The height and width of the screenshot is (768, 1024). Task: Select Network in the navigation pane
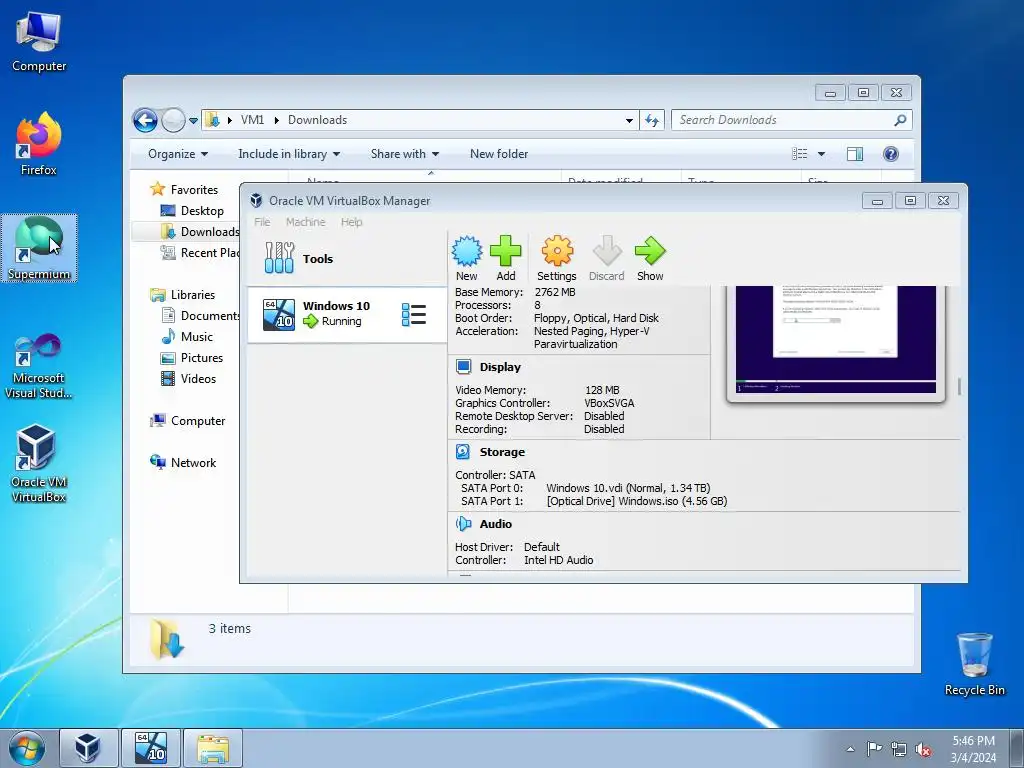click(x=193, y=463)
